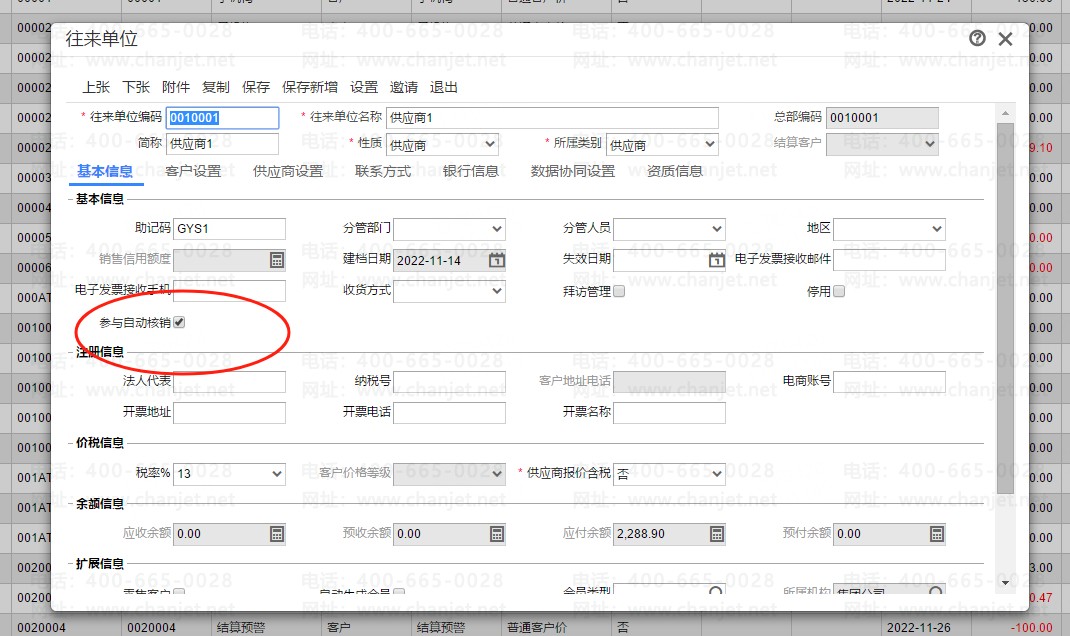This screenshot has width=1070, height=636.
Task: Click 下张 to go to next record
Action: (136, 87)
